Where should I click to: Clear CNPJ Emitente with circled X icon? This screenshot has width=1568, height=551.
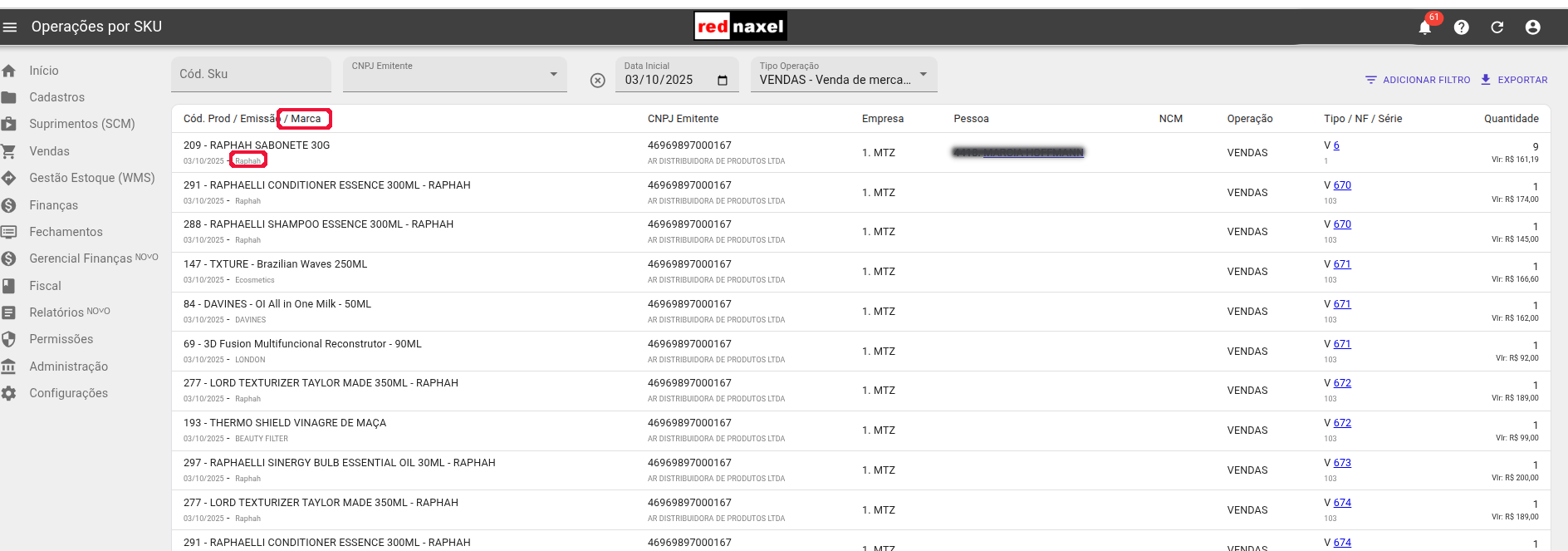pyautogui.click(x=598, y=81)
